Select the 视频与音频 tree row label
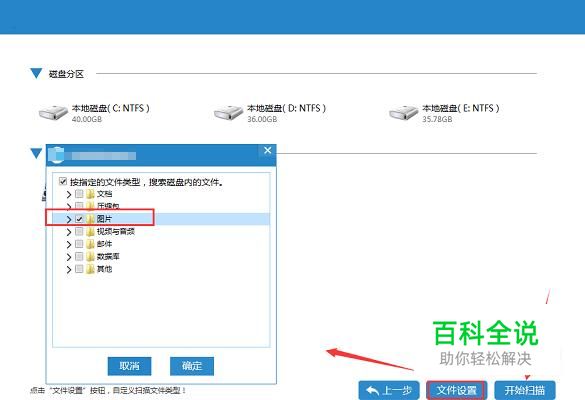The height and width of the screenshot is (400, 585). click(x=116, y=232)
